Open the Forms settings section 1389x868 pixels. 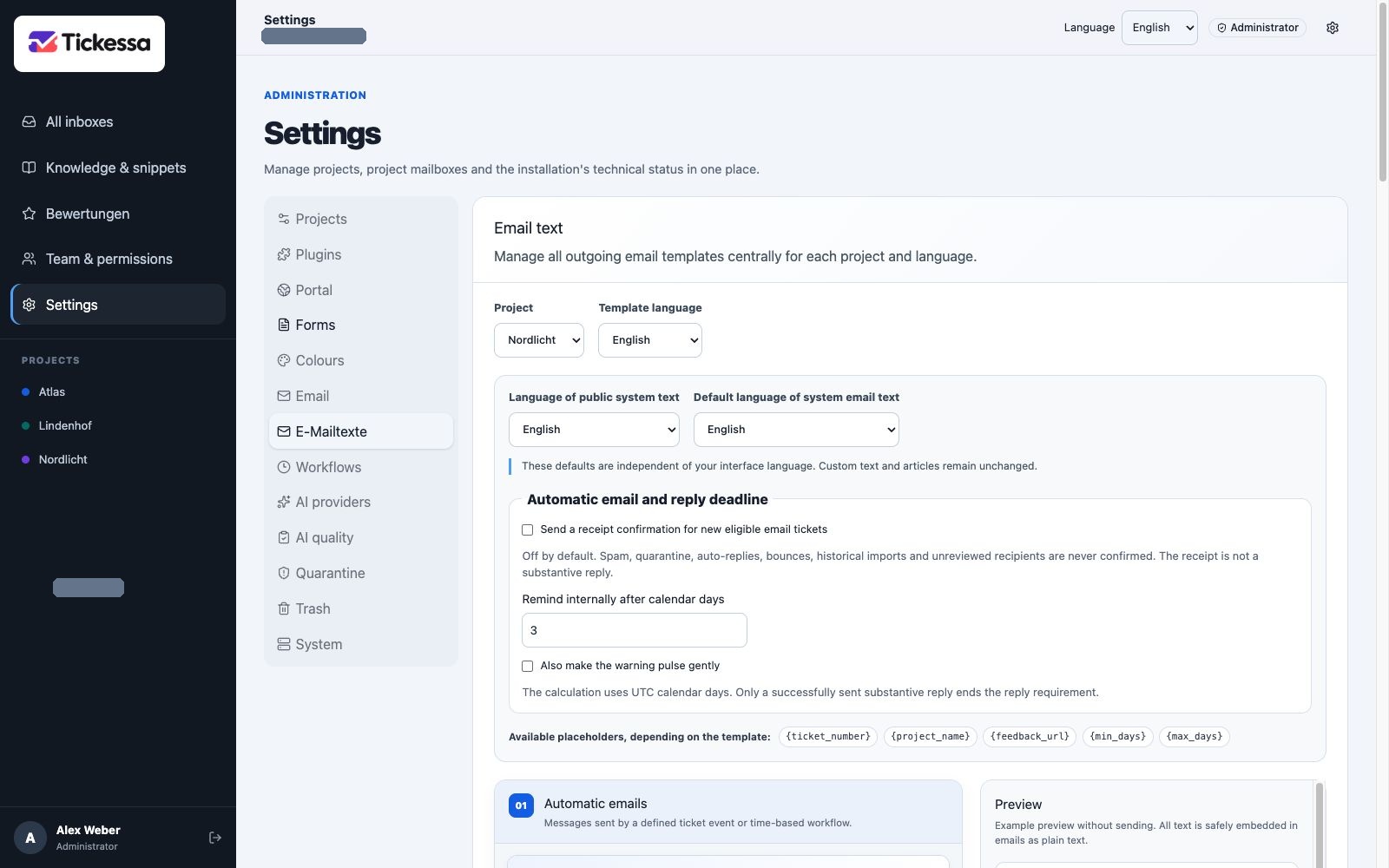pos(361,325)
